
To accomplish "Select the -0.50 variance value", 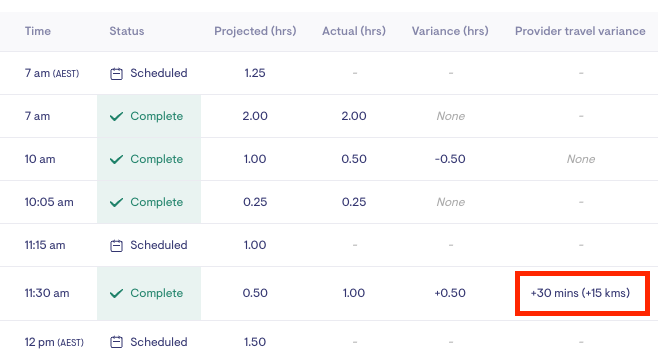I will (450, 159).
